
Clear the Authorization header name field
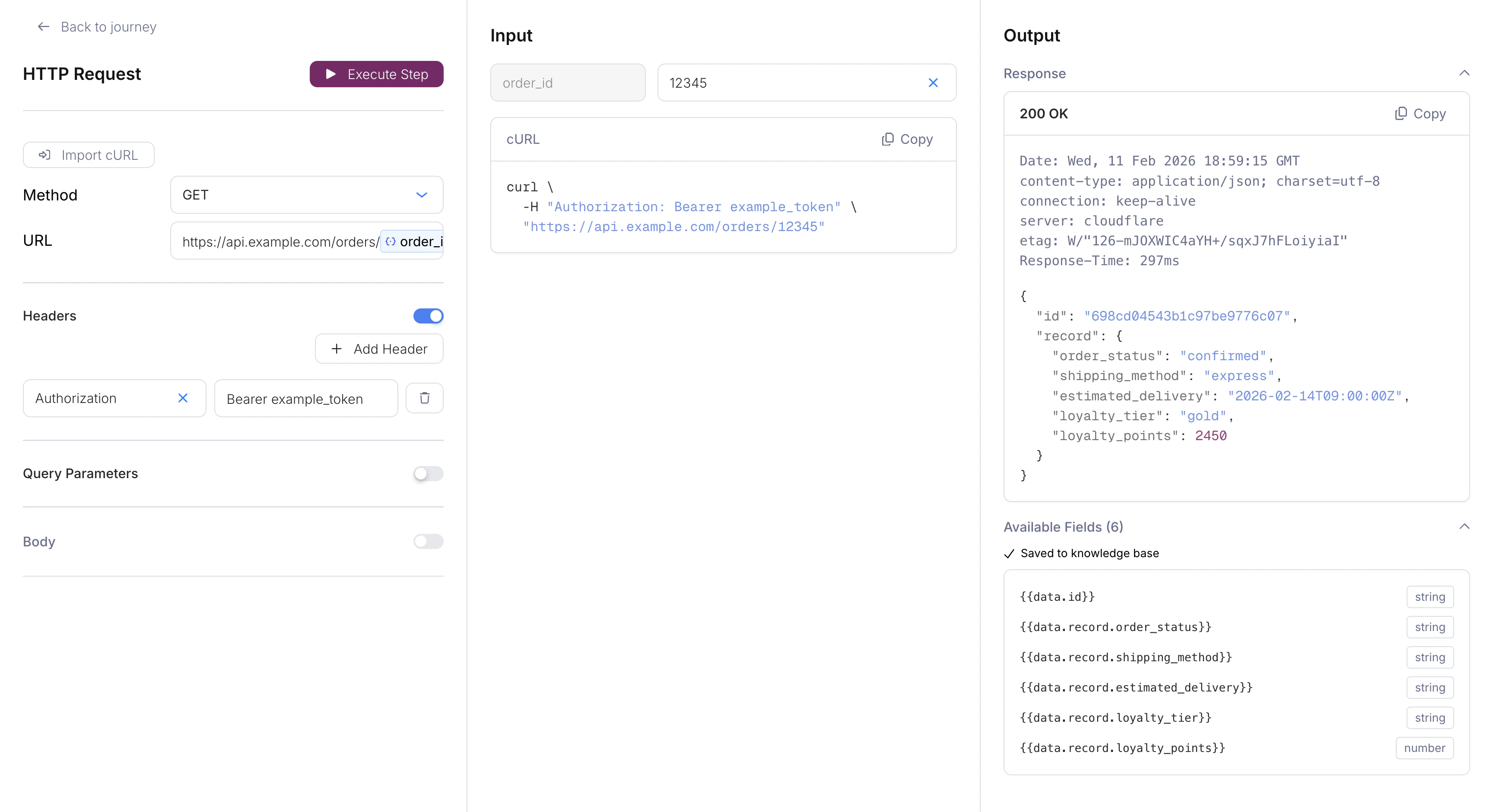click(x=183, y=398)
